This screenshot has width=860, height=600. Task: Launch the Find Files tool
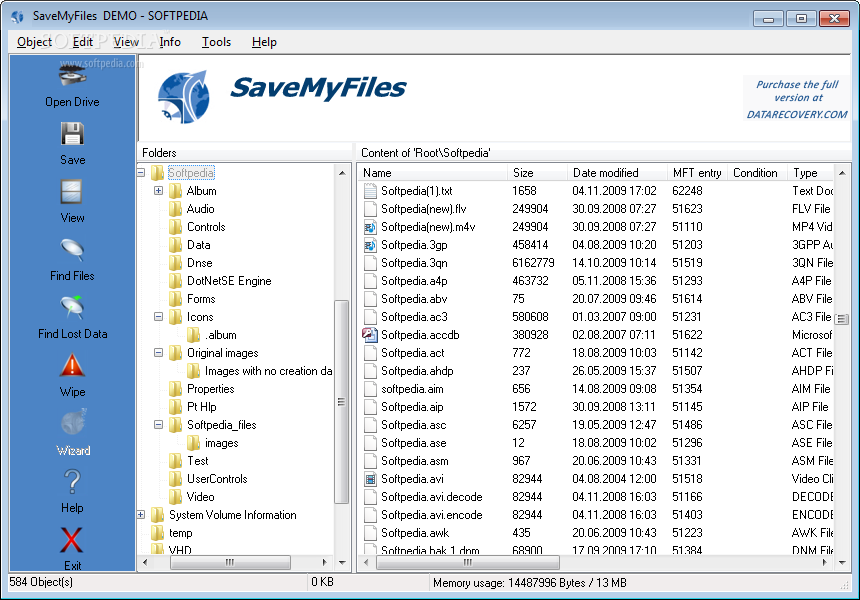(x=72, y=250)
